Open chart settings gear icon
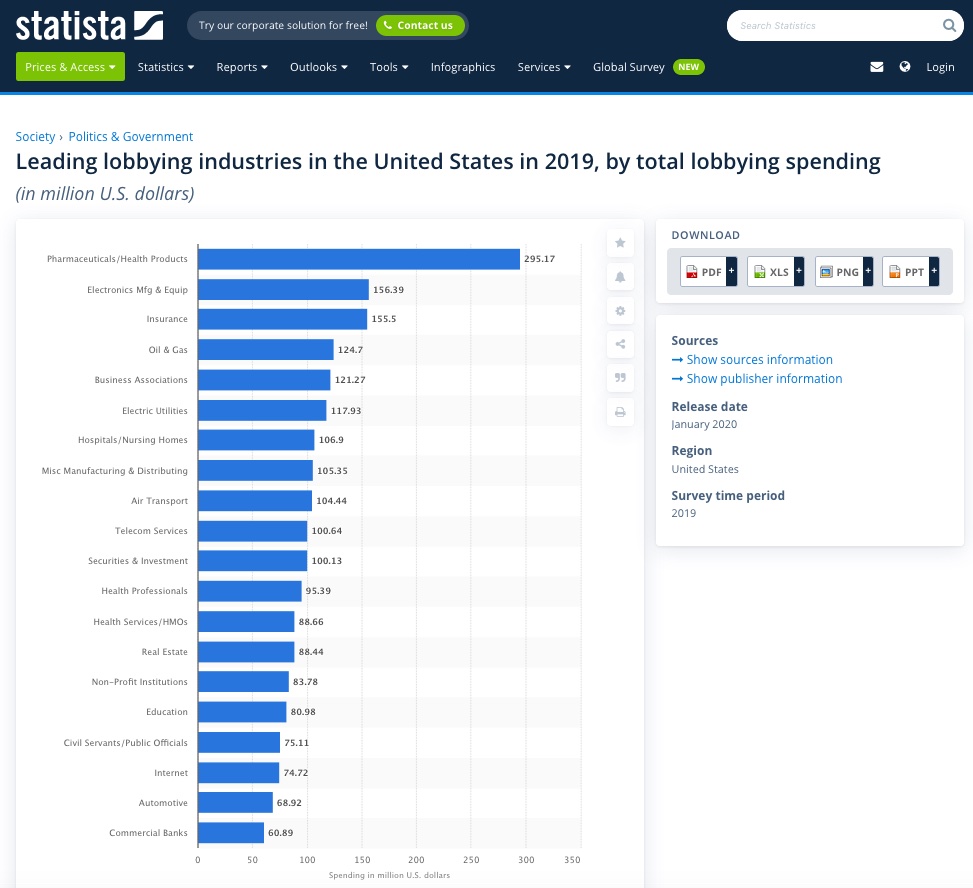 pos(620,310)
